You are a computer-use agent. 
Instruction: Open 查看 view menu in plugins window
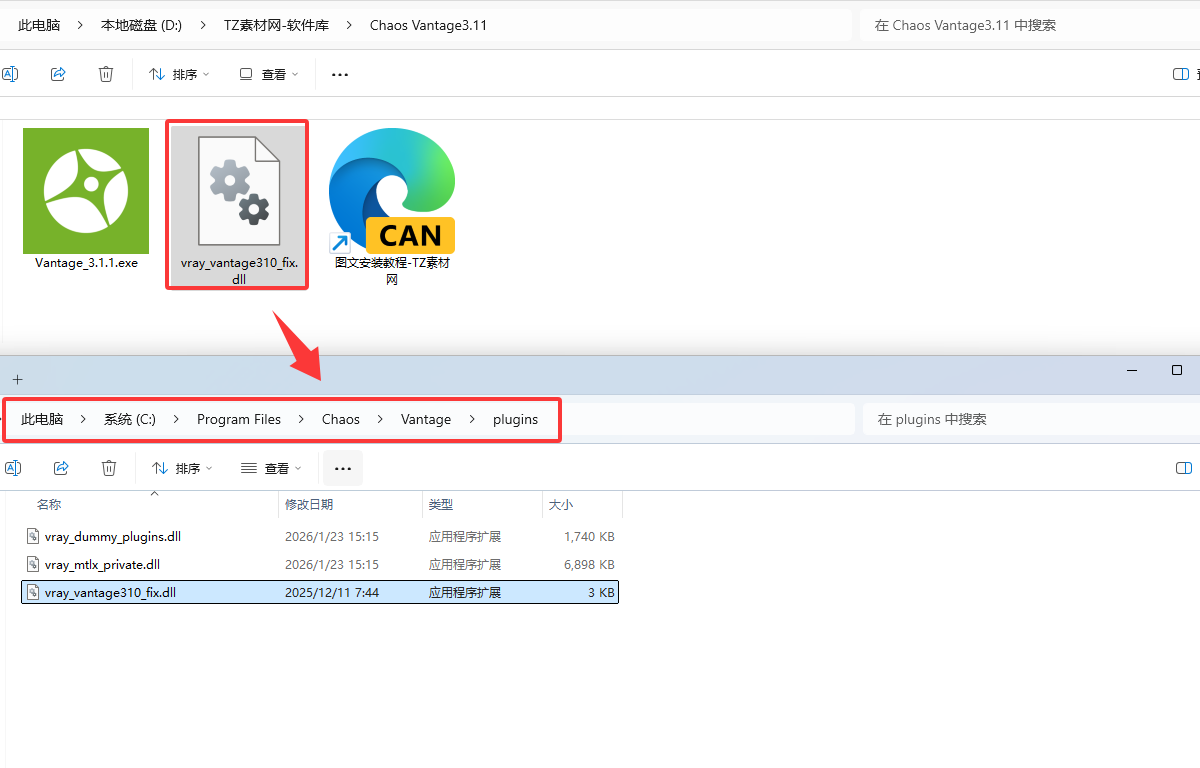pyautogui.click(x=272, y=468)
